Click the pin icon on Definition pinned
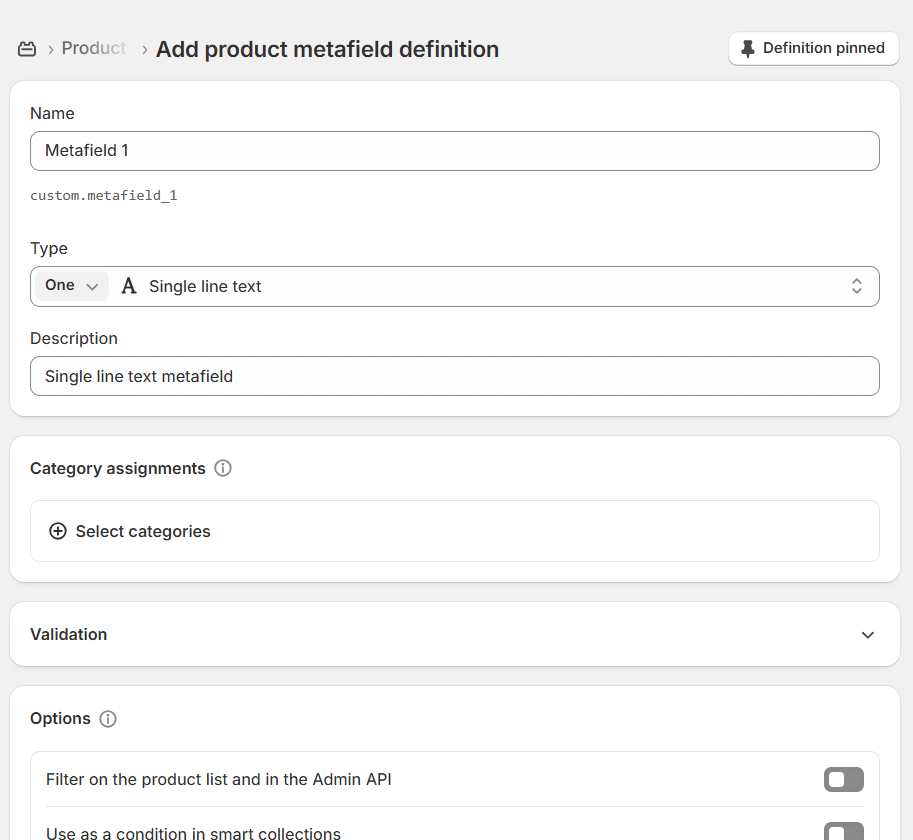The image size is (913, 840). click(746, 48)
